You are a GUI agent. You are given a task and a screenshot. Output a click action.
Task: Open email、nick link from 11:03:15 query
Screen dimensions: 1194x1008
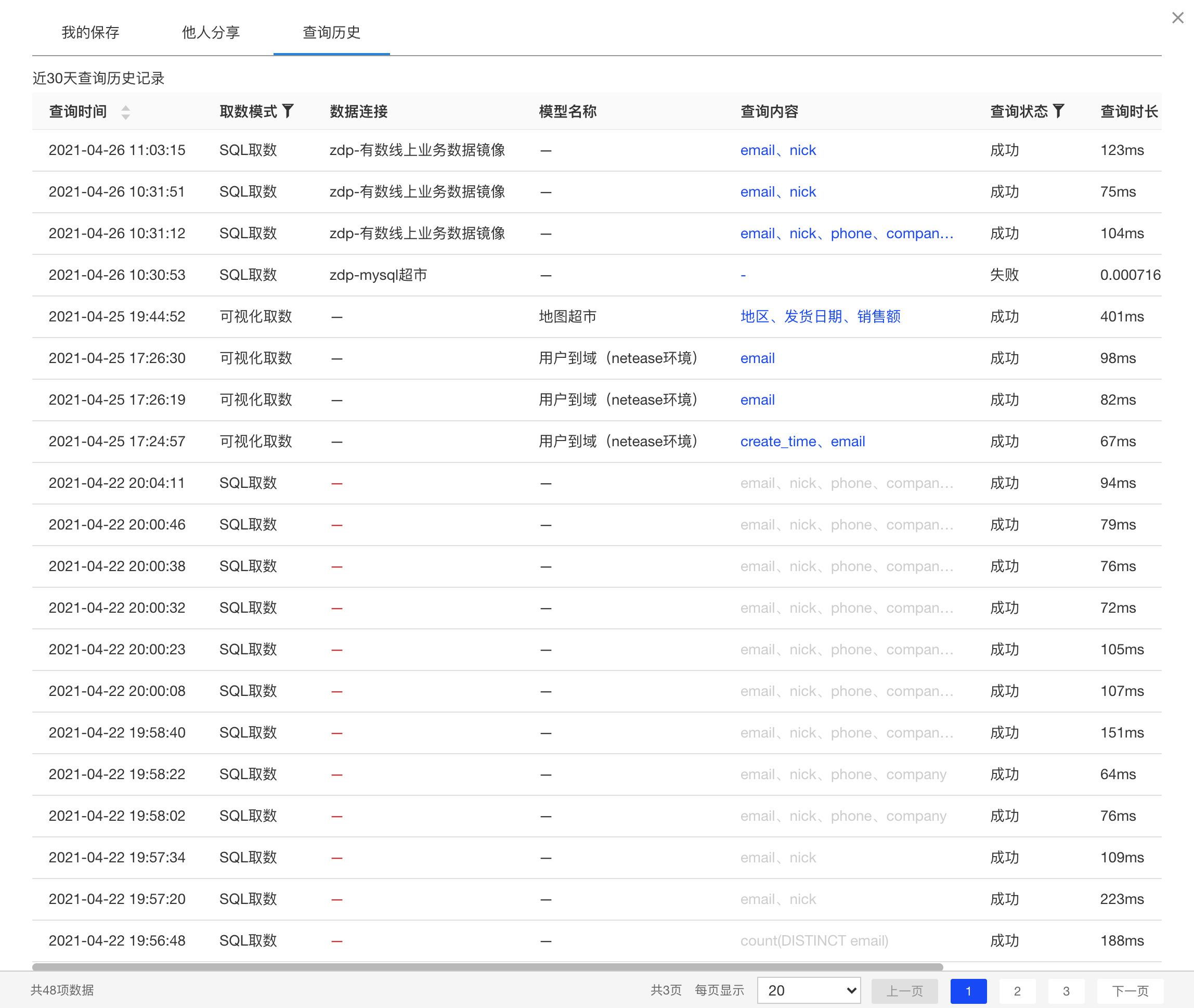tap(777, 150)
